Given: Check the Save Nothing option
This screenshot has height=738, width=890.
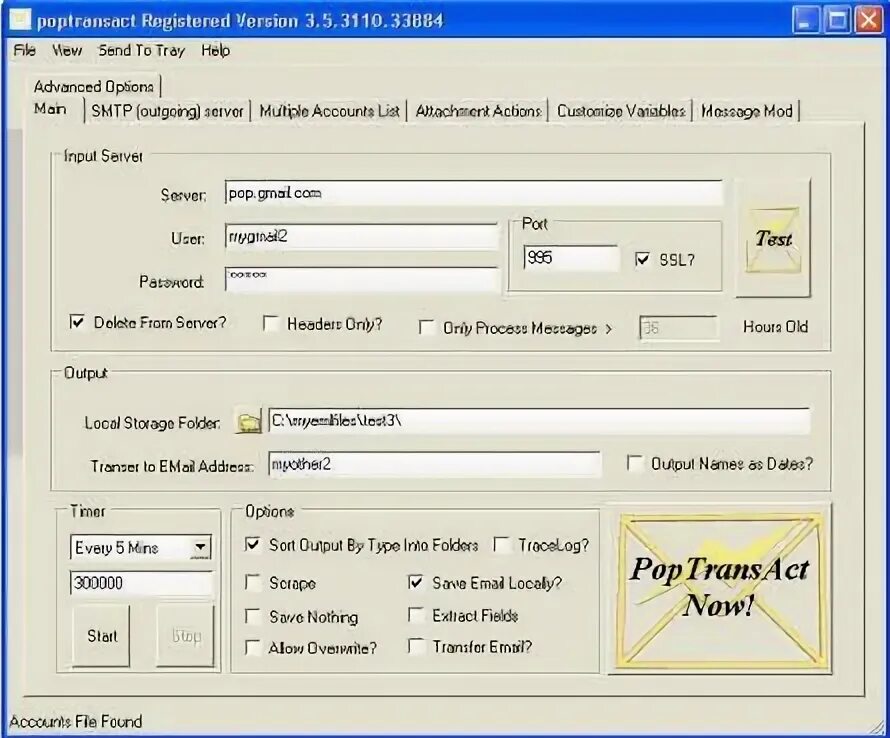Looking at the screenshot, I should [252, 616].
